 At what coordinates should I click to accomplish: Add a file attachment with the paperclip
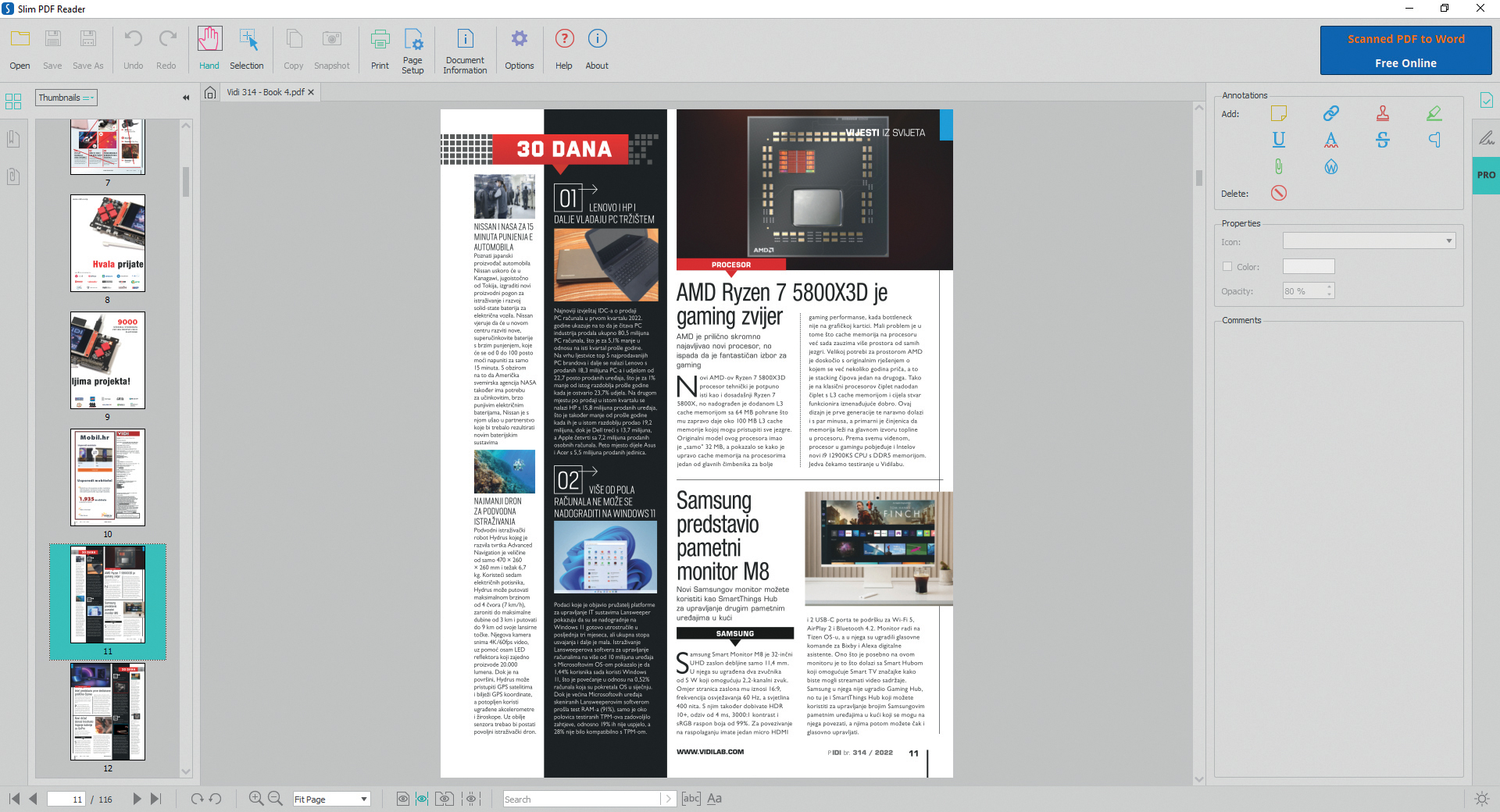(1278, 166)
